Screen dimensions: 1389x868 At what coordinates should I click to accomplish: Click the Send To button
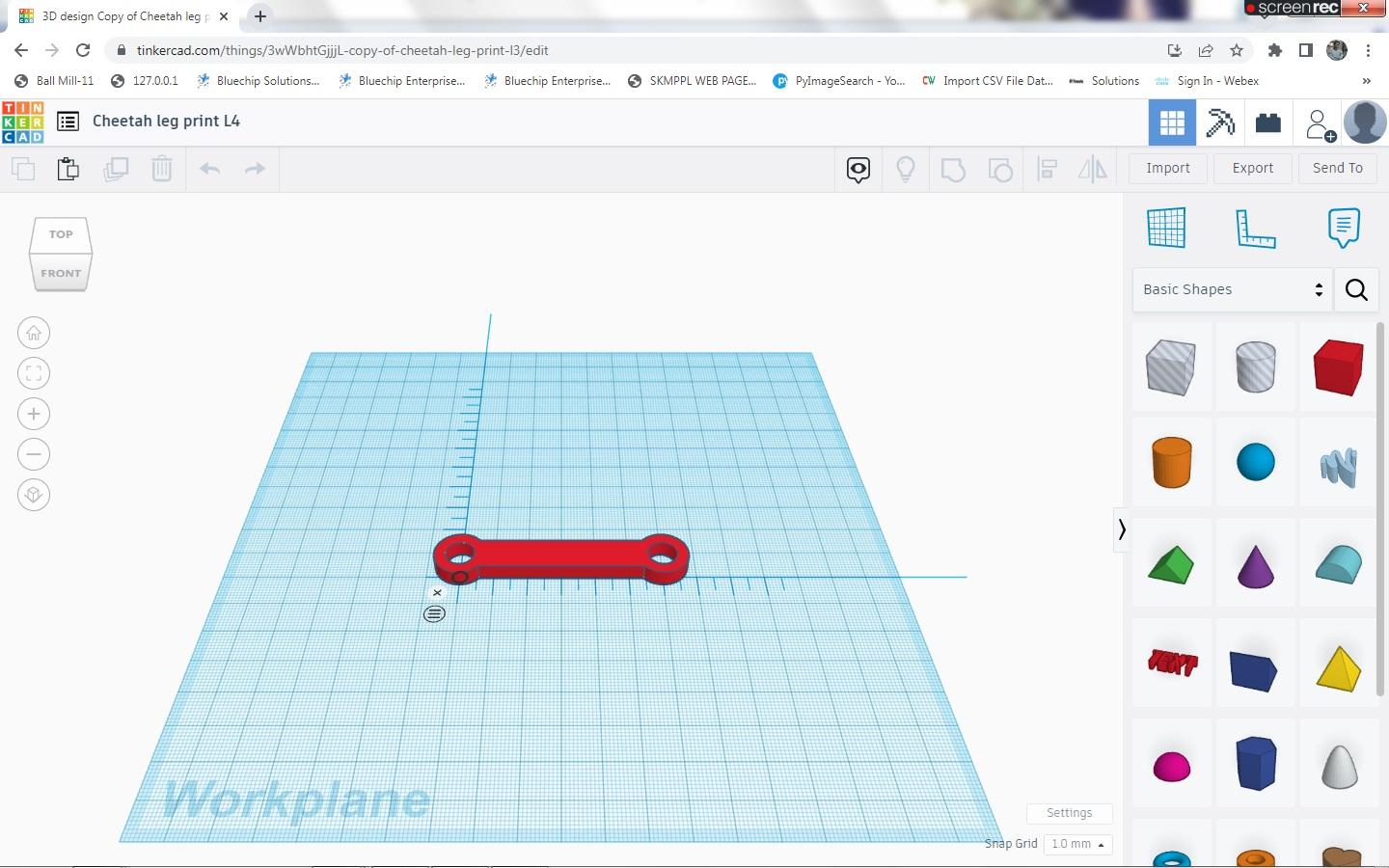[1338, 168]
